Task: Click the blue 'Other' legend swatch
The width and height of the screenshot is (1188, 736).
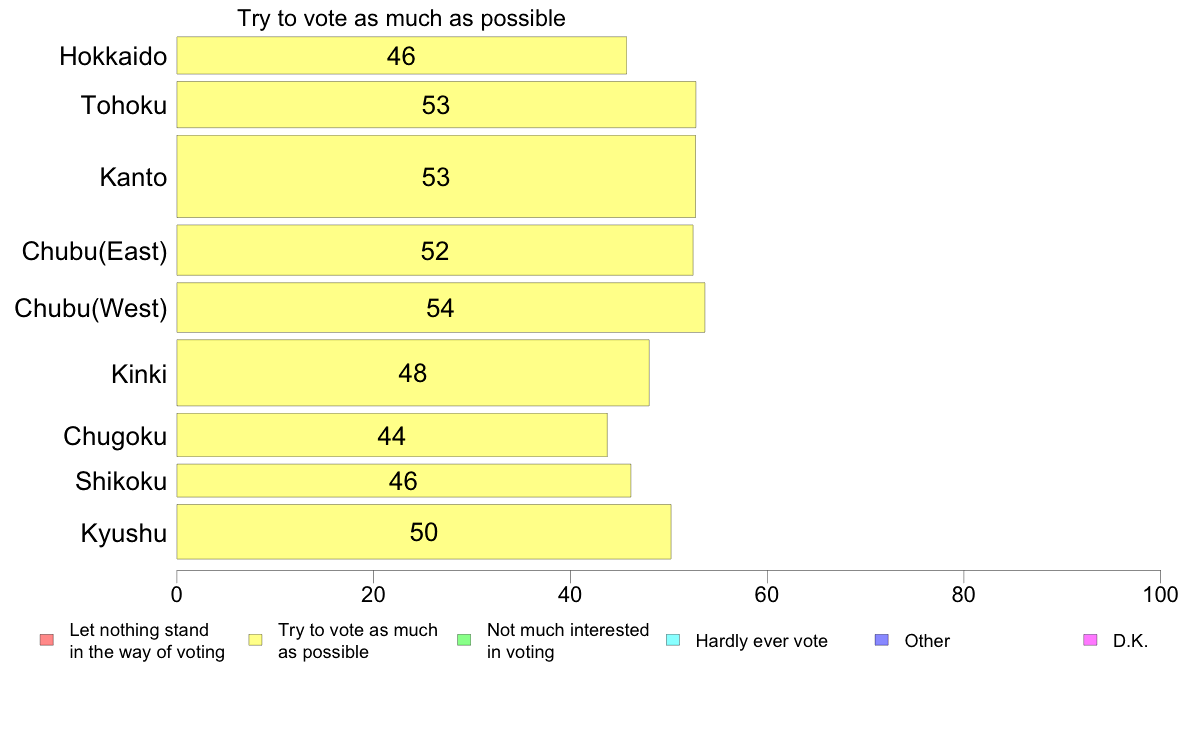Action: coord(882,640)
